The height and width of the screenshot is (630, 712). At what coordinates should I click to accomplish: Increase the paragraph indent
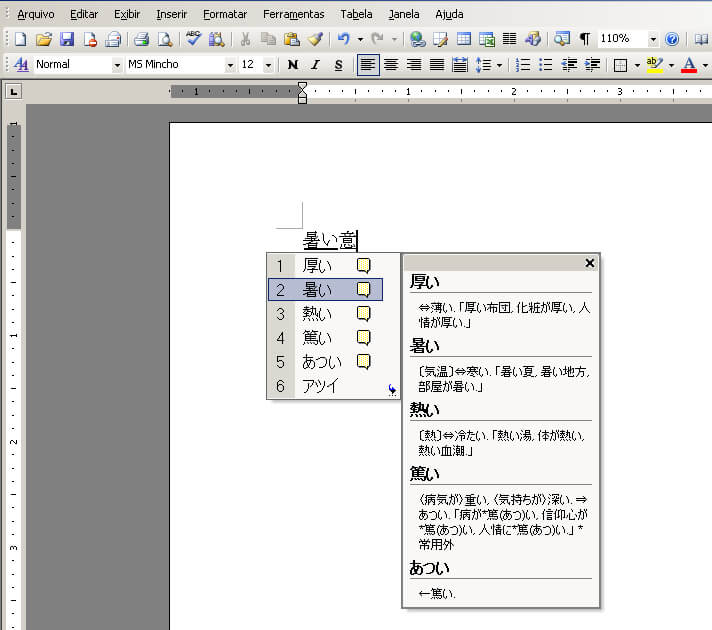[x=592, y=64]
